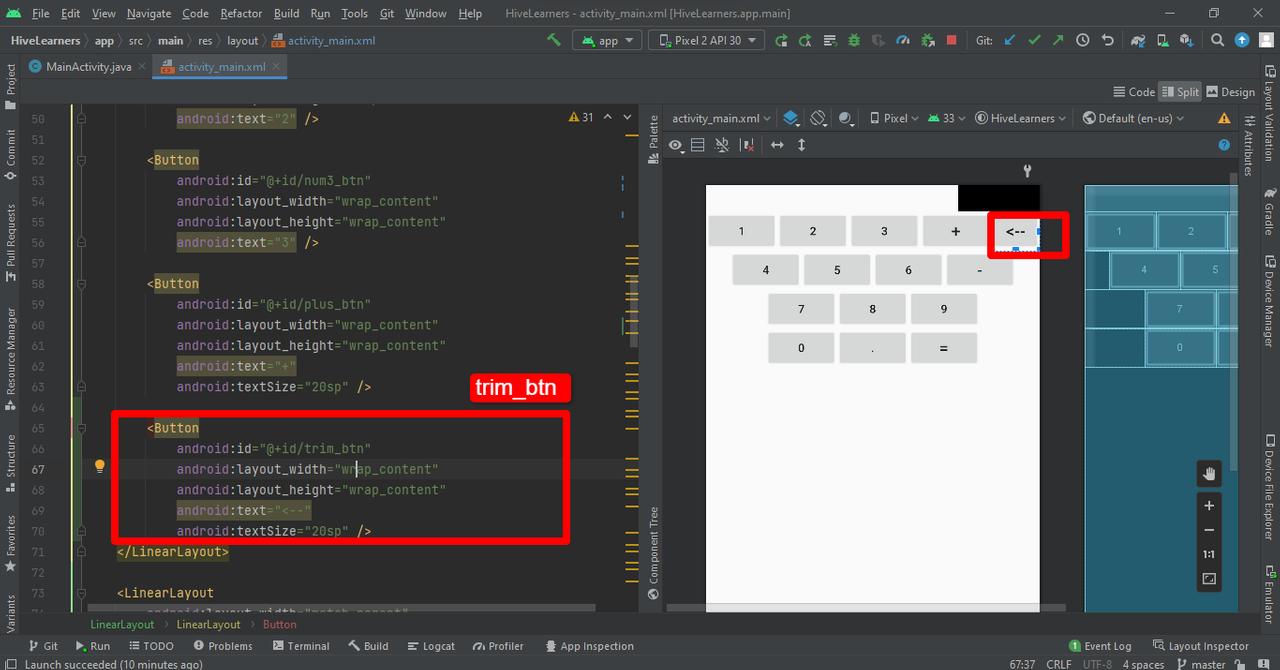
Task: Open the Profiler tool window
Action: [x=498, y=646]
